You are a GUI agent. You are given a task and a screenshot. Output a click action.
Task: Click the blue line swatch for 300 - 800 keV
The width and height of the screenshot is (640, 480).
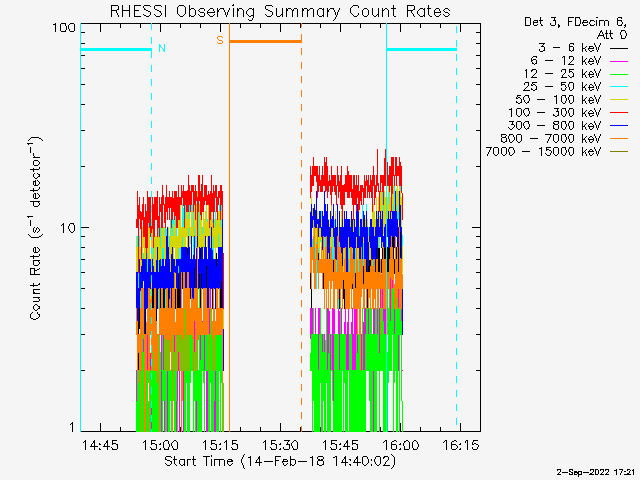point(619,126)
